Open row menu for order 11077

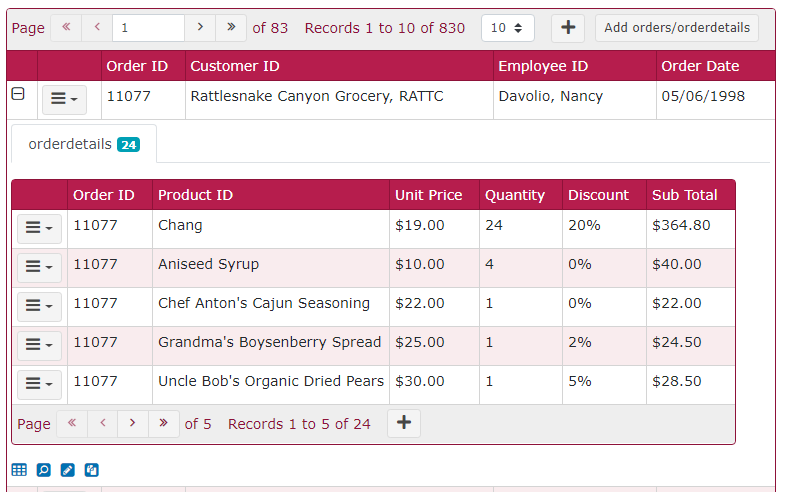pos(63,98)
